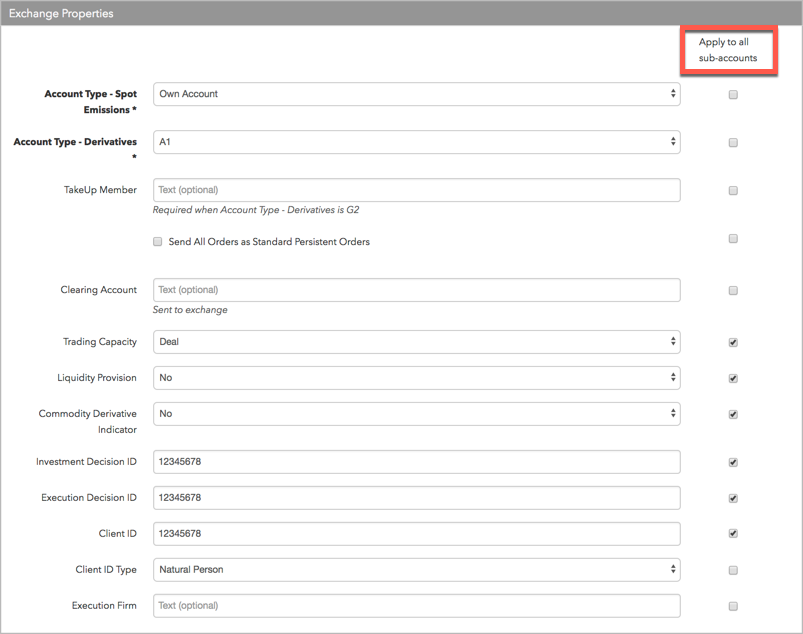This screenshot has height=634, width=803.
Task: Open Account Type - Derivatives dropdown
Action: [416, 142]
